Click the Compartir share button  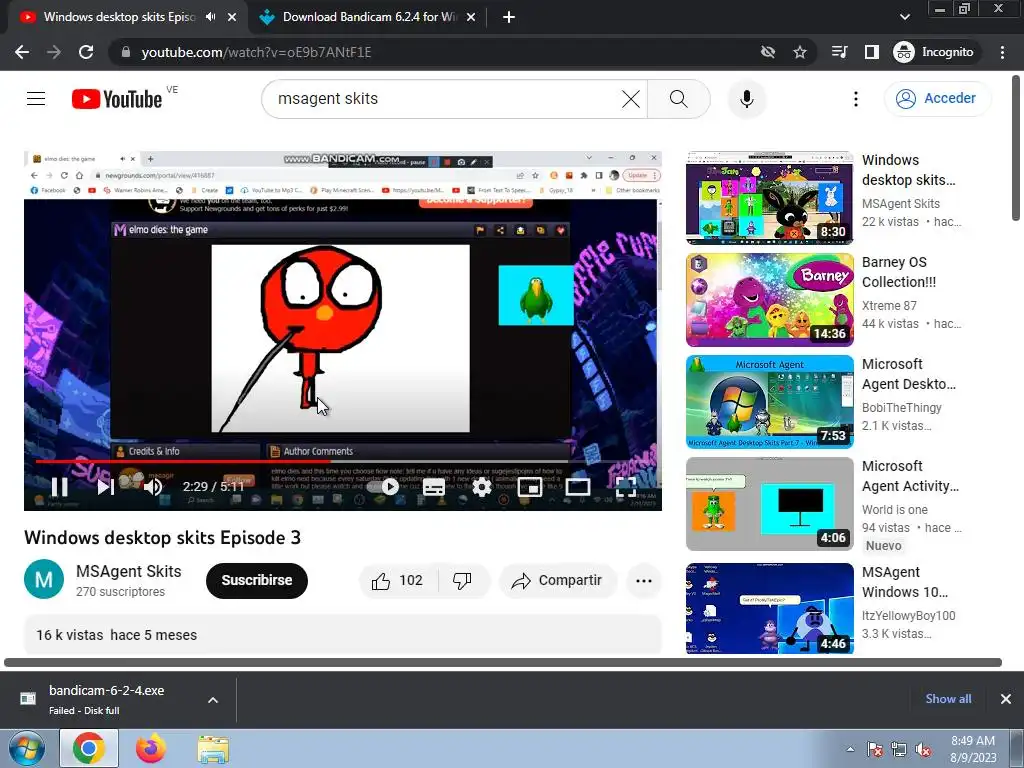point(558,581)
